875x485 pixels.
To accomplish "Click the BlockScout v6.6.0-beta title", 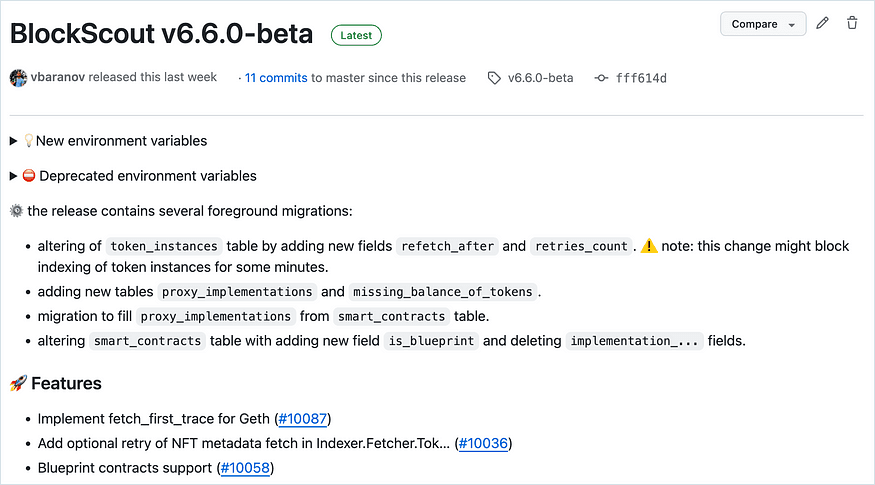I will coord(161,33).
